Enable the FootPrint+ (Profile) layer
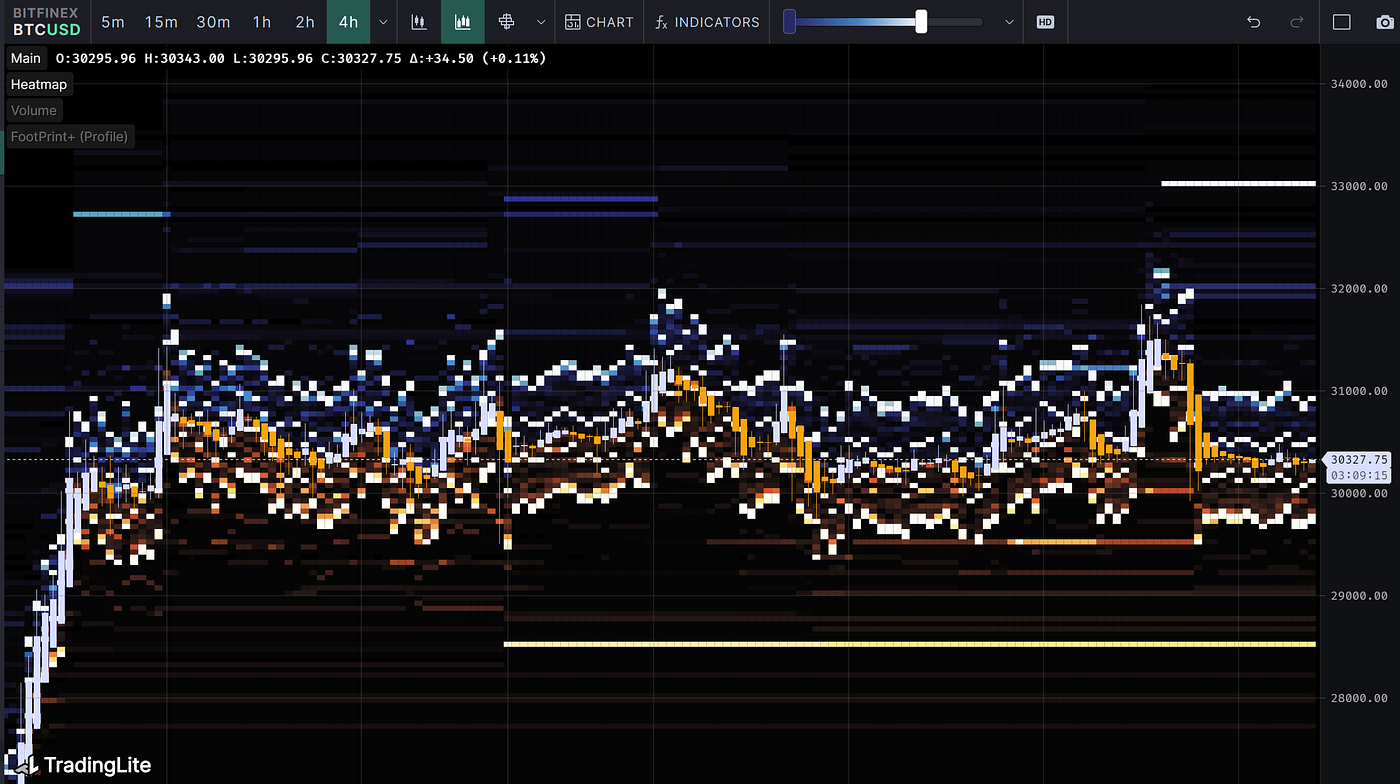Screen dimensions: 1400x784 coord(70,136)
